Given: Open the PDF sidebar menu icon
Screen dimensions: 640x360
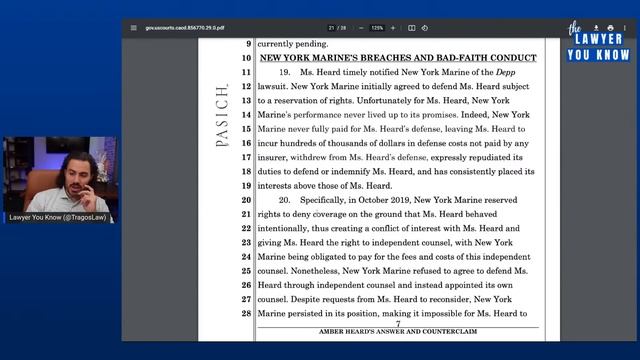Looking at the screenshot, I should [134, 28].
